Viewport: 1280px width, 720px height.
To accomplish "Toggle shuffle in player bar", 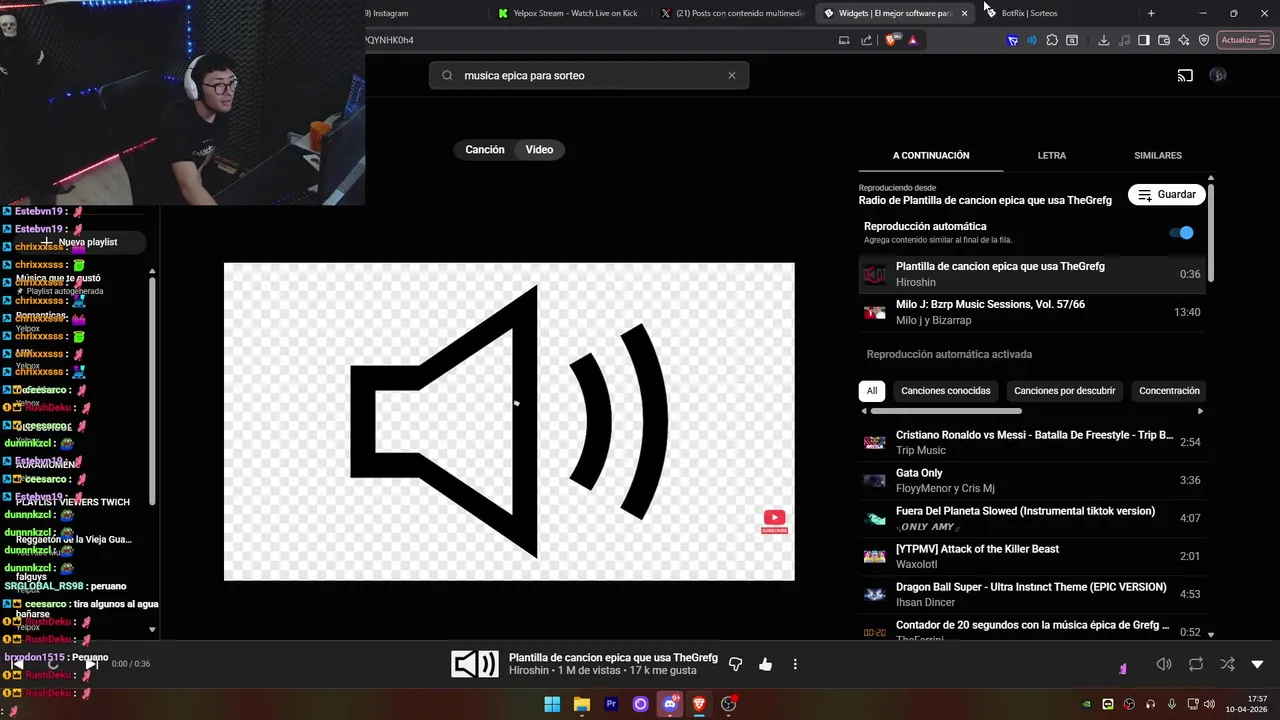I will (1227, 664).
